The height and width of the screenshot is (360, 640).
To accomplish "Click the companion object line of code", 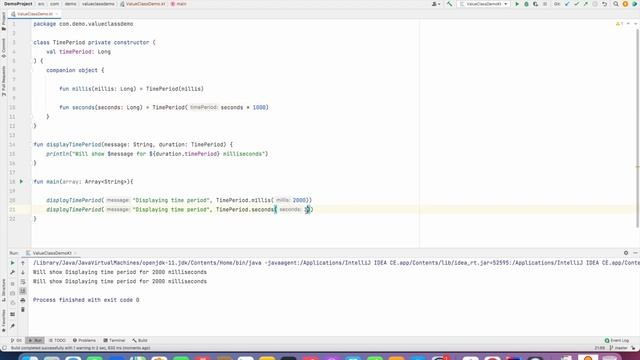I will (75, 70).
